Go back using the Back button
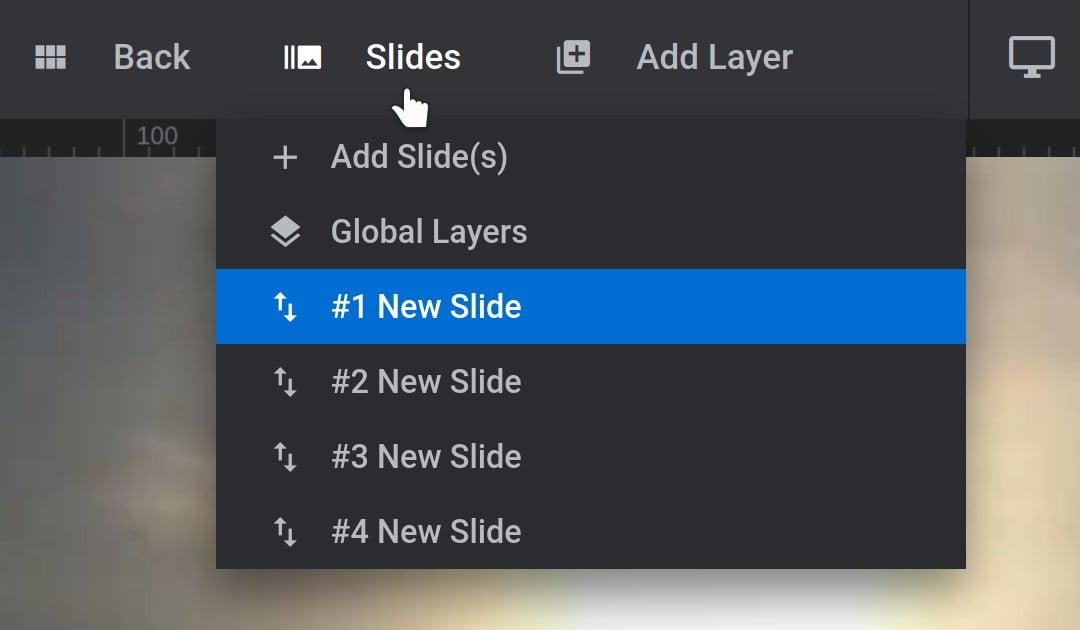The image size is (1080, 630). 152,57
